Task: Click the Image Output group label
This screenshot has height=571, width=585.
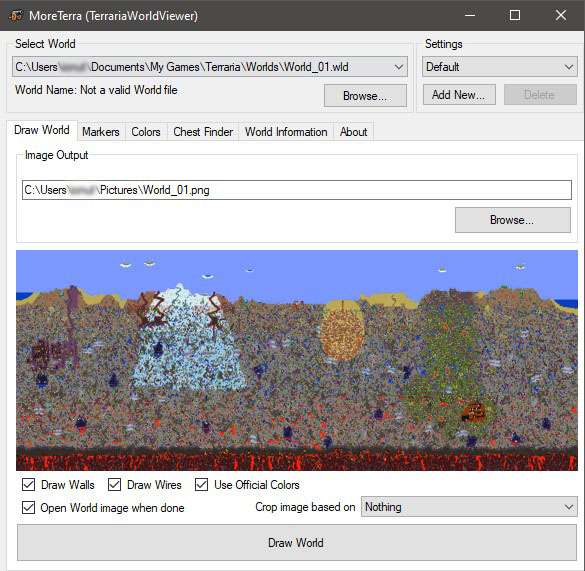Action: point(56,155)
